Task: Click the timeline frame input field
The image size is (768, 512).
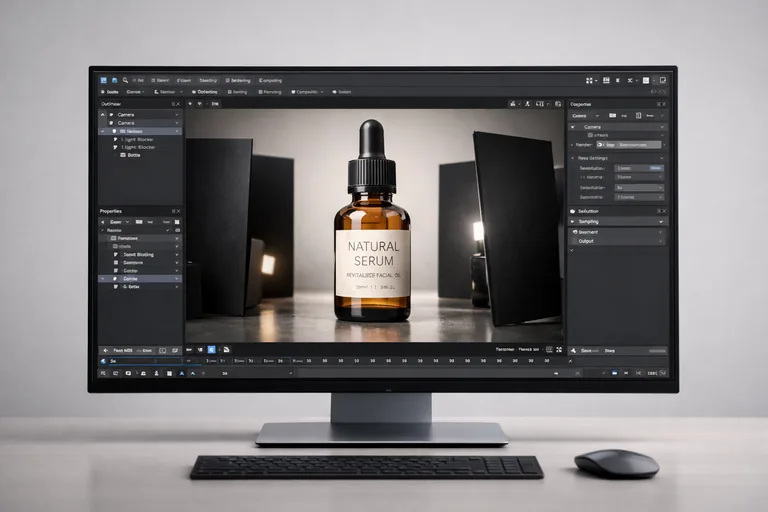Action: (144, 361)
